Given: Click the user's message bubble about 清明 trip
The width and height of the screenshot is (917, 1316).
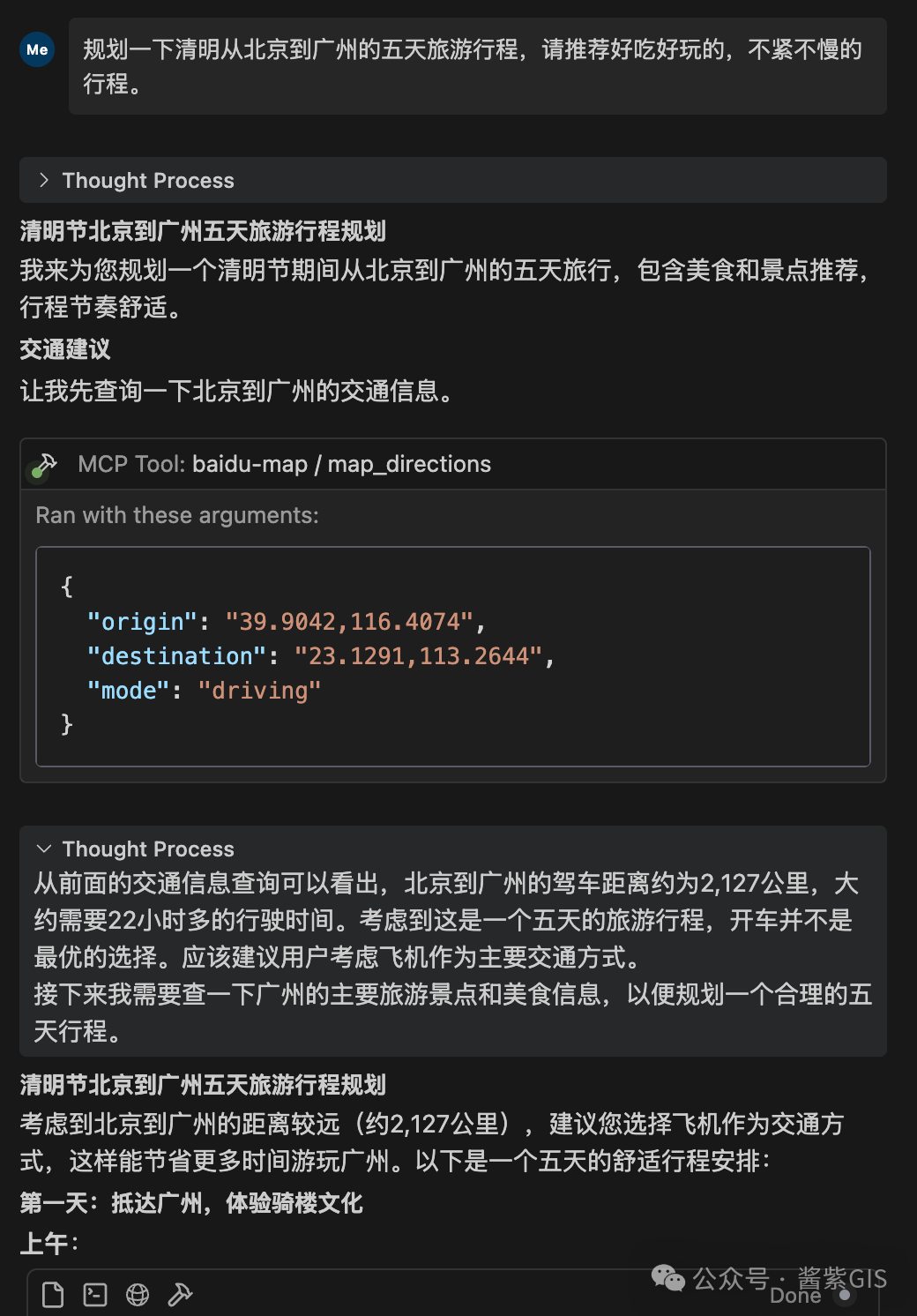Looking at the screenshot, I should point(477,66).
